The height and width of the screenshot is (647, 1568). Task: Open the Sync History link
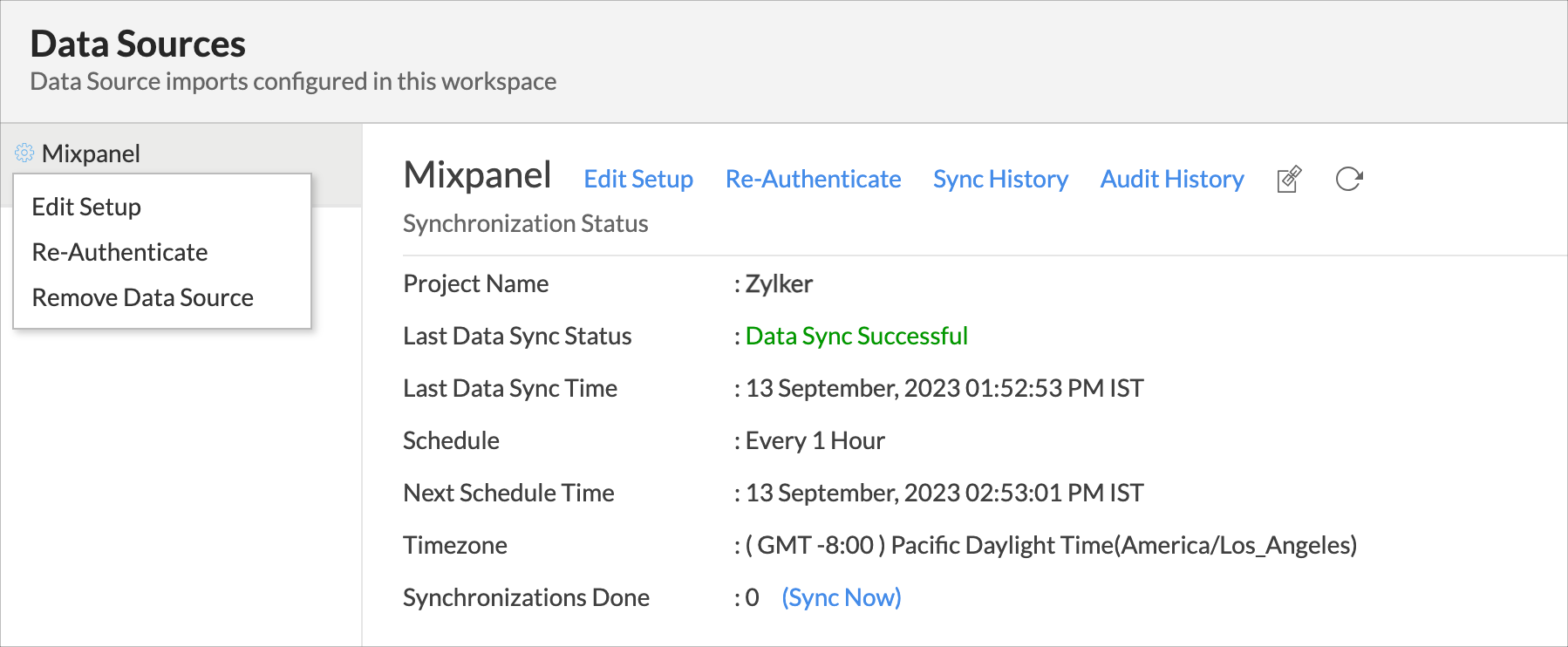pos(1000,179)
